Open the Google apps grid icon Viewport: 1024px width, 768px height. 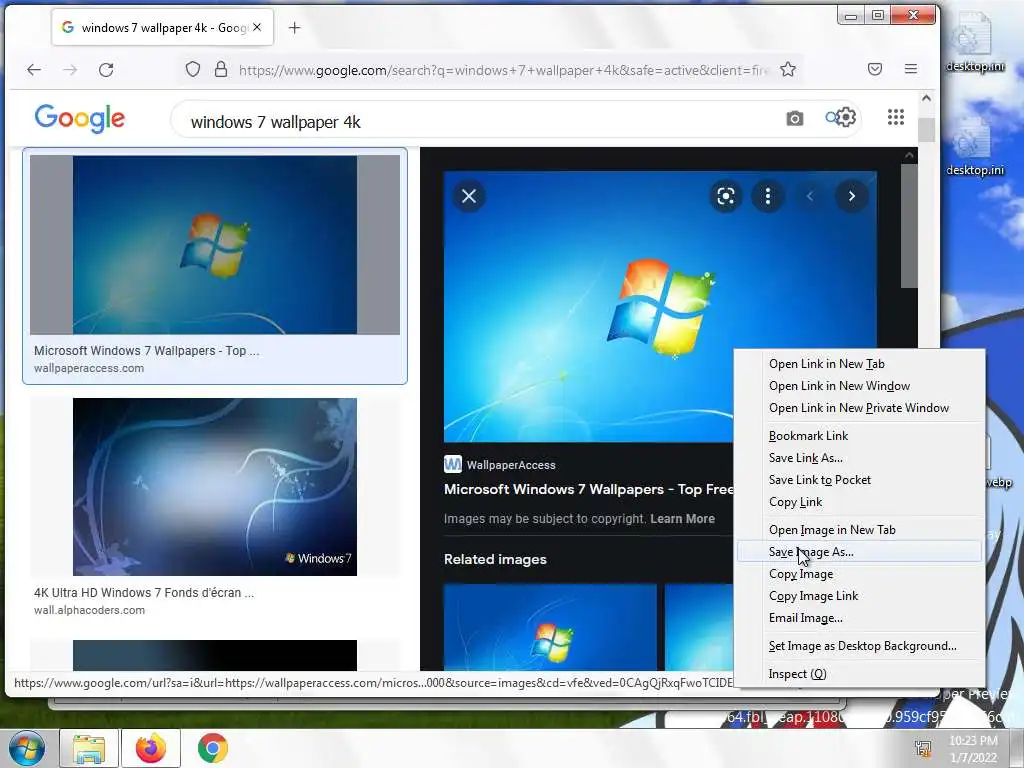click(x=896, y=117)
